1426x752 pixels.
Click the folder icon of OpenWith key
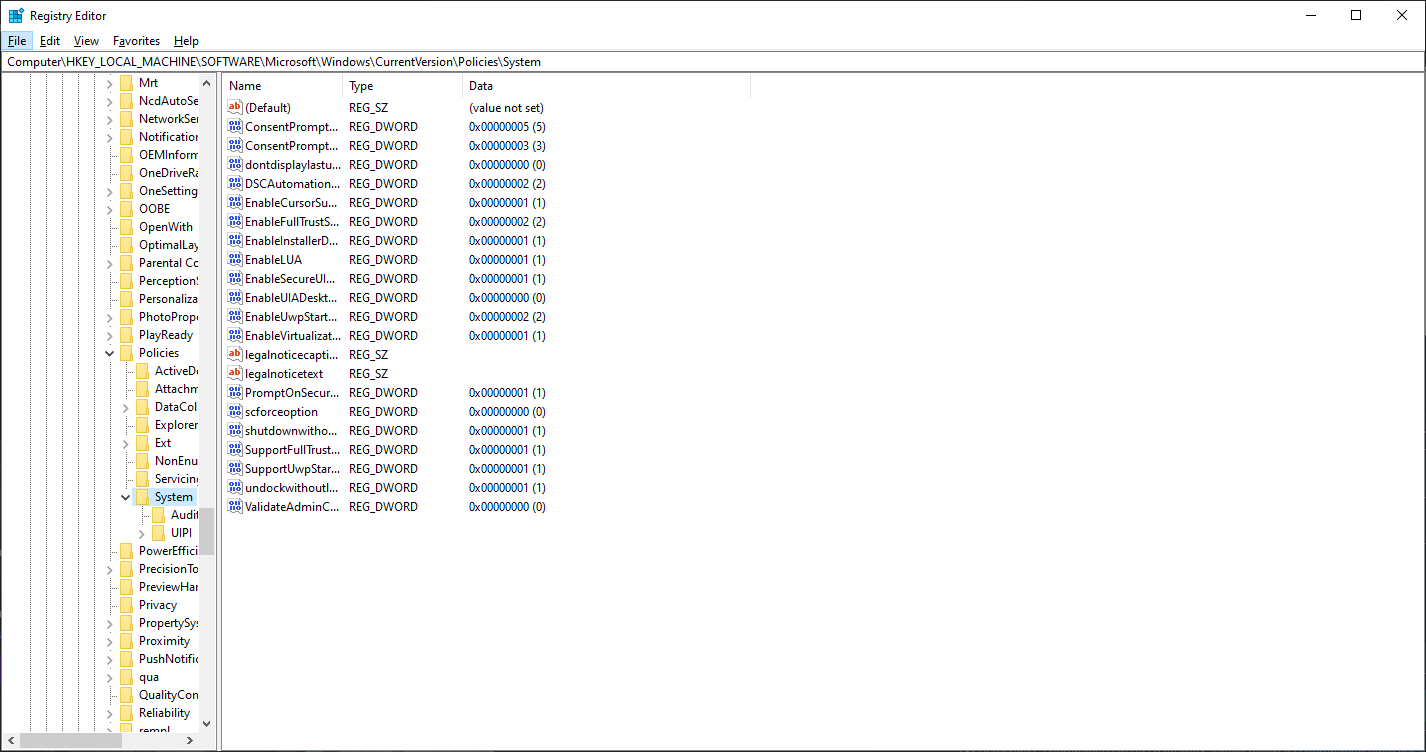126,227
